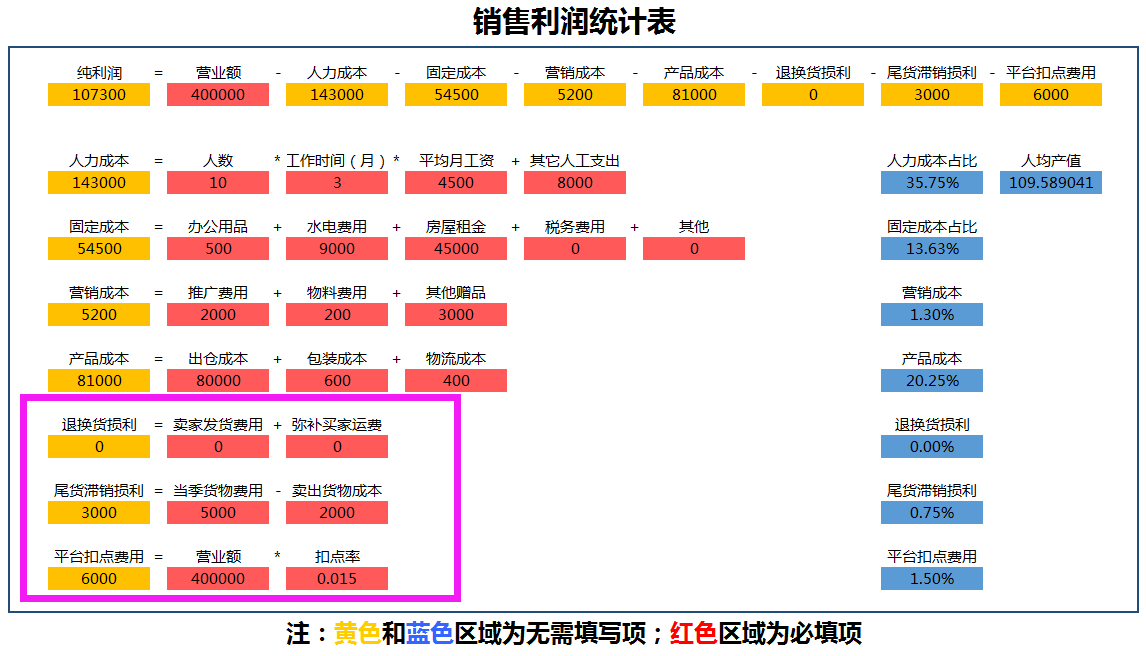The height and width of the screenshot is (656, 1146).
Task: Click the 房屋租金 label
Action: (456, 227)
